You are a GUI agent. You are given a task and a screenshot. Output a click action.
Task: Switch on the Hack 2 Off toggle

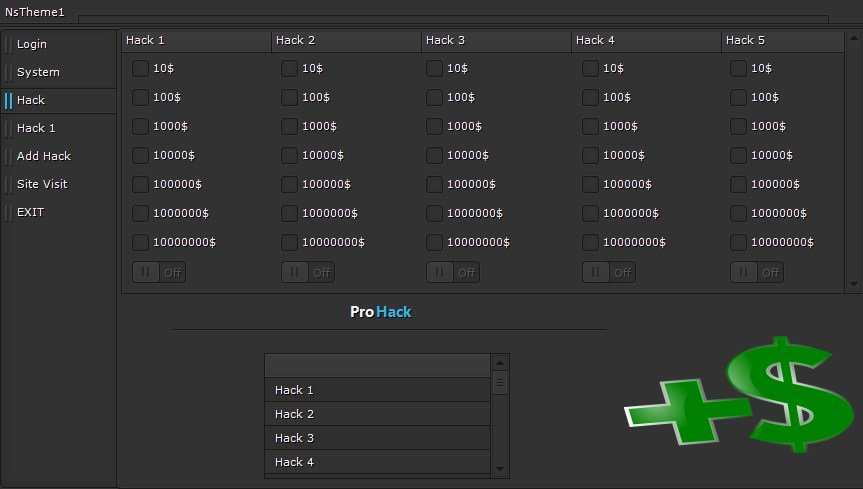(308, 272)
